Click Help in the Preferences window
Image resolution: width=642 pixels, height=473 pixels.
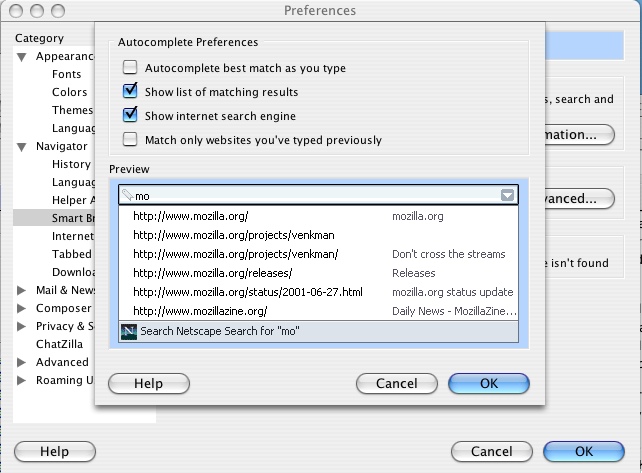tap(55, 452)
